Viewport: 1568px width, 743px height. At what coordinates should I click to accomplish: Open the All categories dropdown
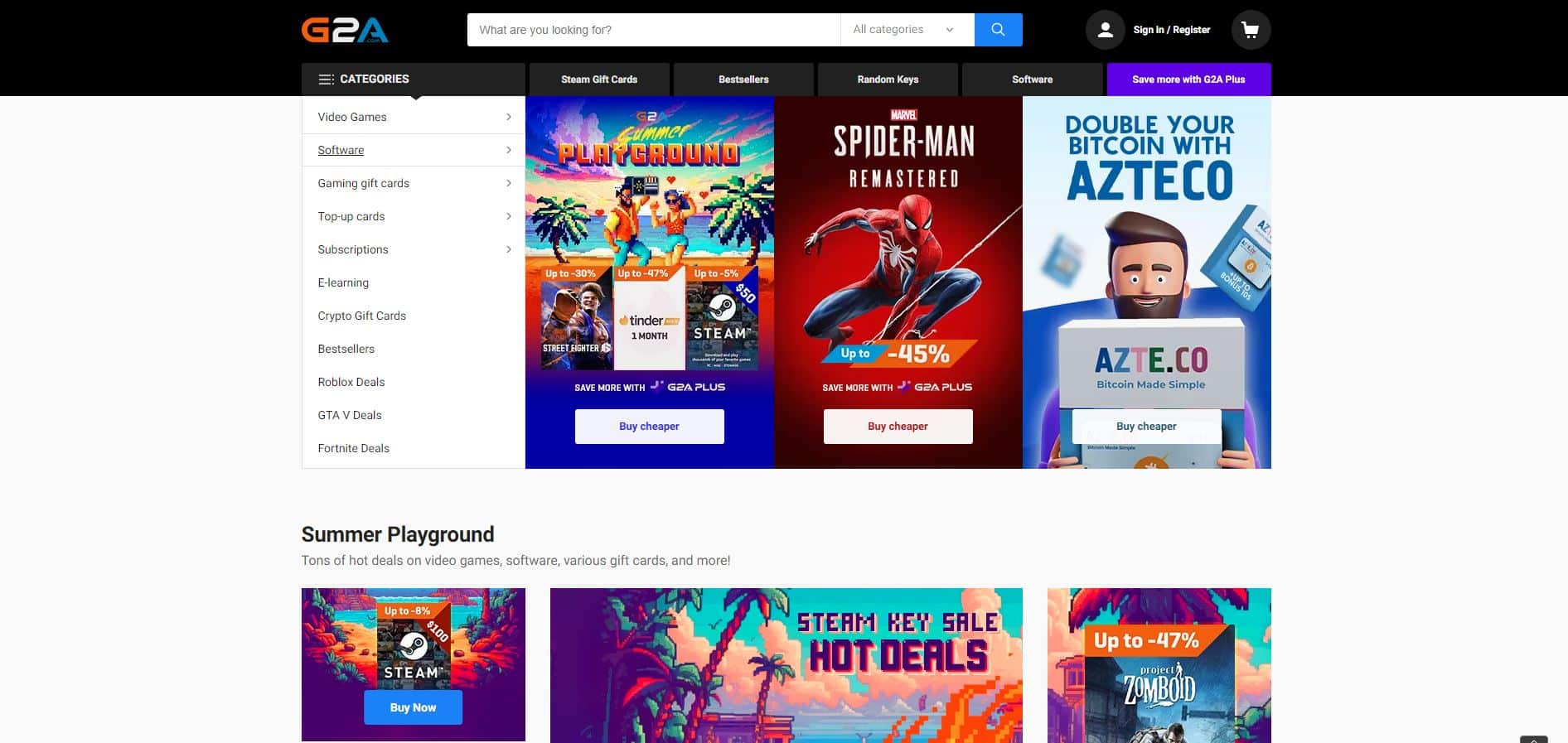click(907, 30)
